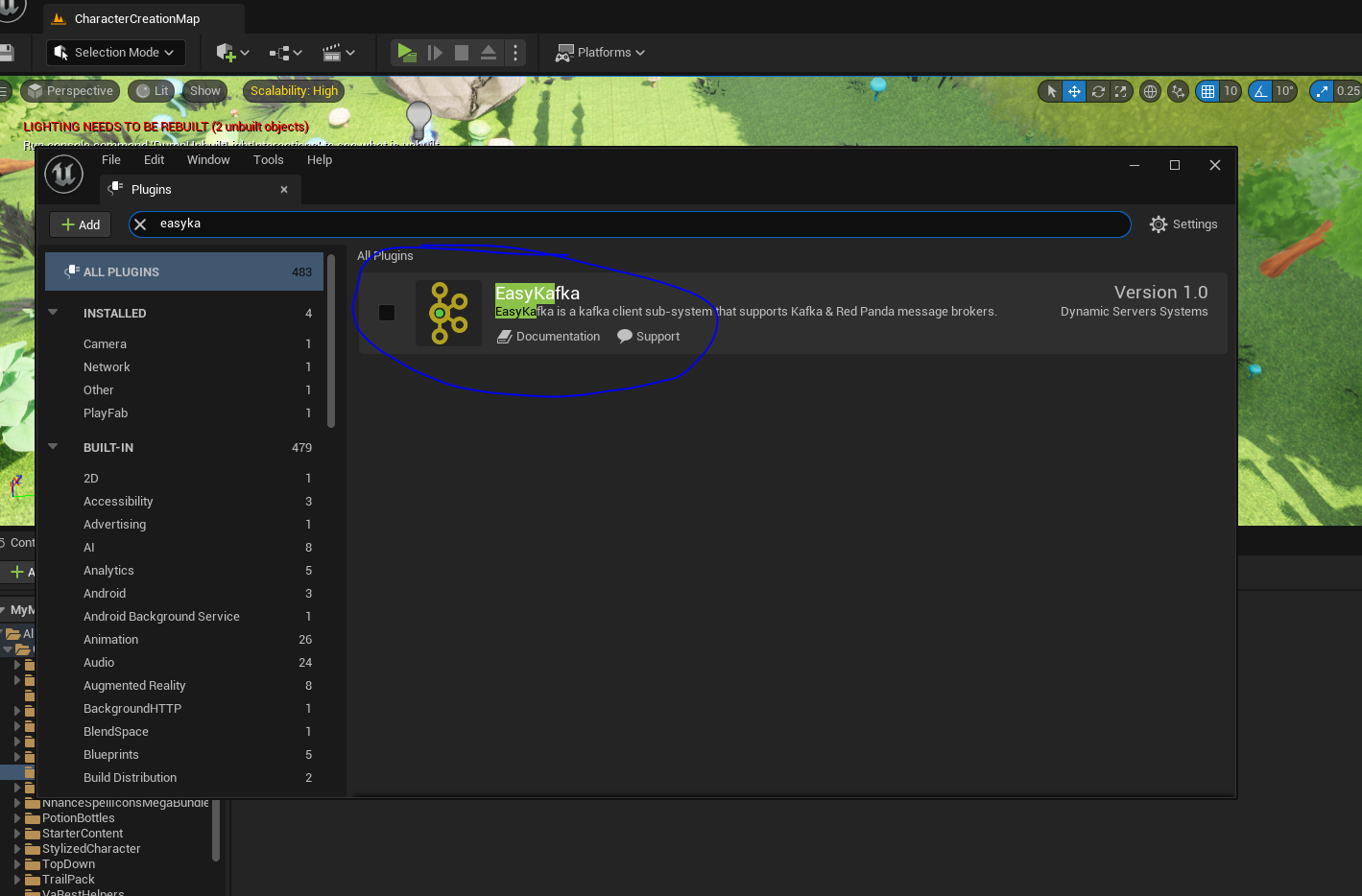The height and width of the screenshot is (896, 1362).
Task: Collapse the INSTALLED plugins category
Action: point(54,313)
